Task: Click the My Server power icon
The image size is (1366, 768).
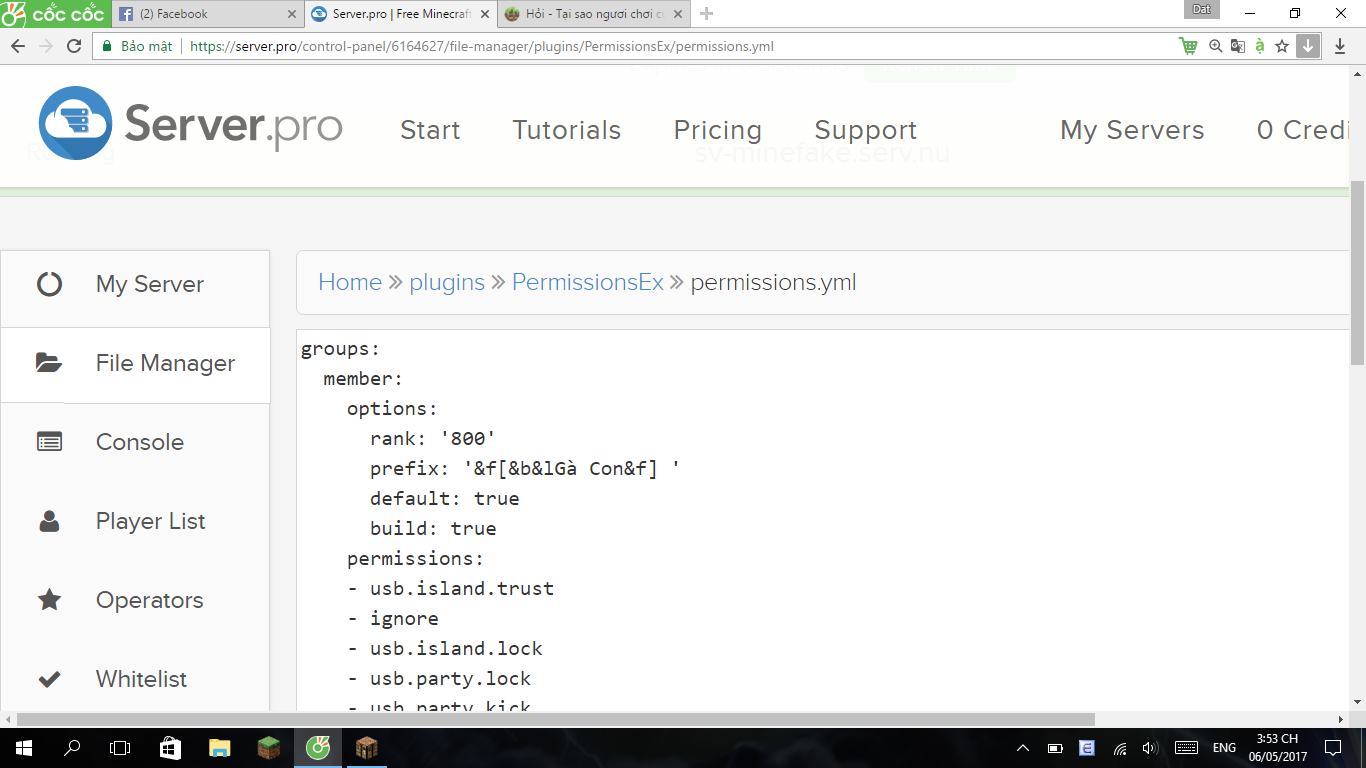Action: pos(49,284)
